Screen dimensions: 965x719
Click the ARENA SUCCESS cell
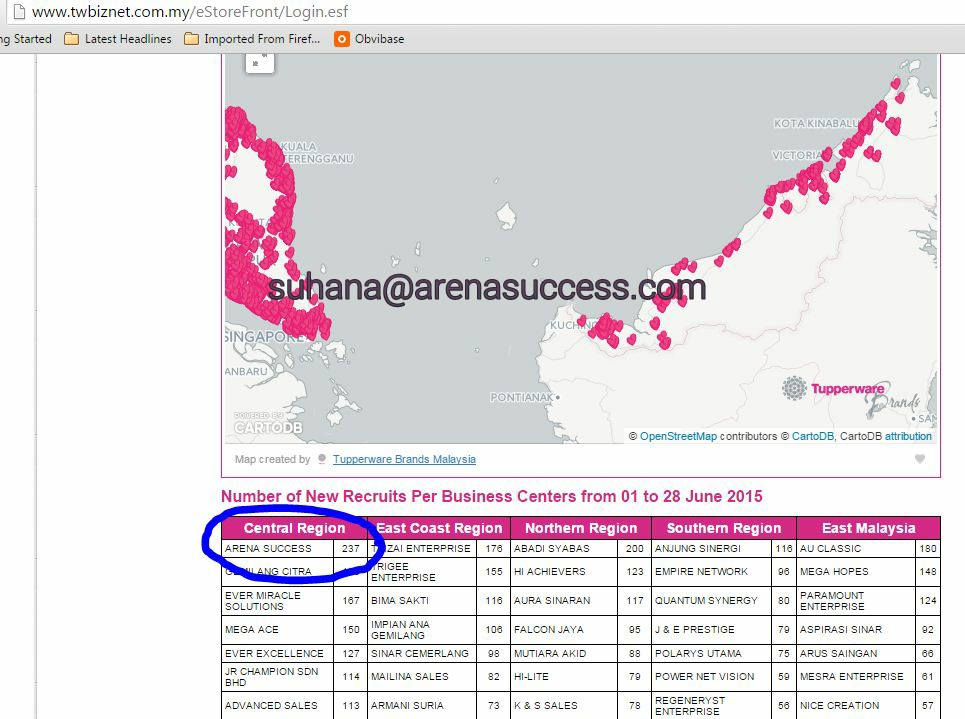278,548
